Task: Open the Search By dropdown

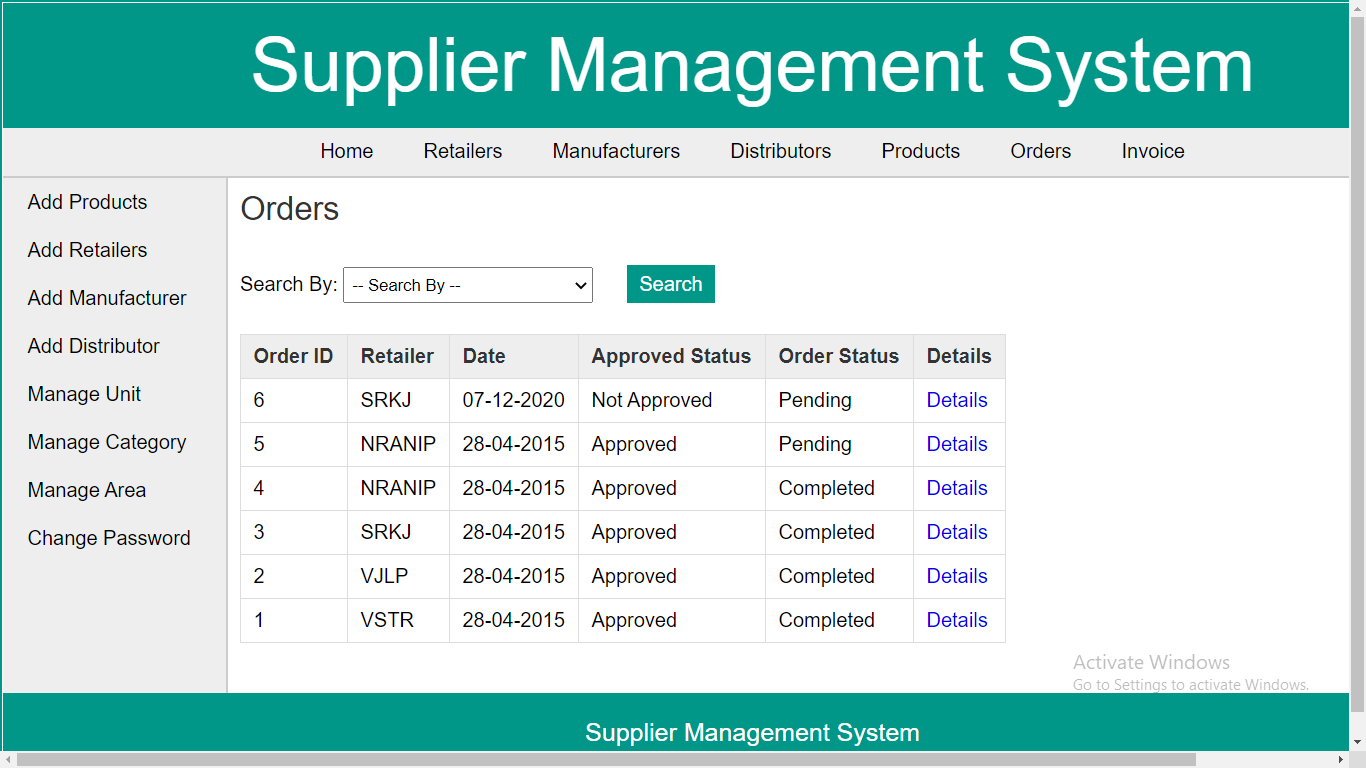Action: [x=467, y=284]
